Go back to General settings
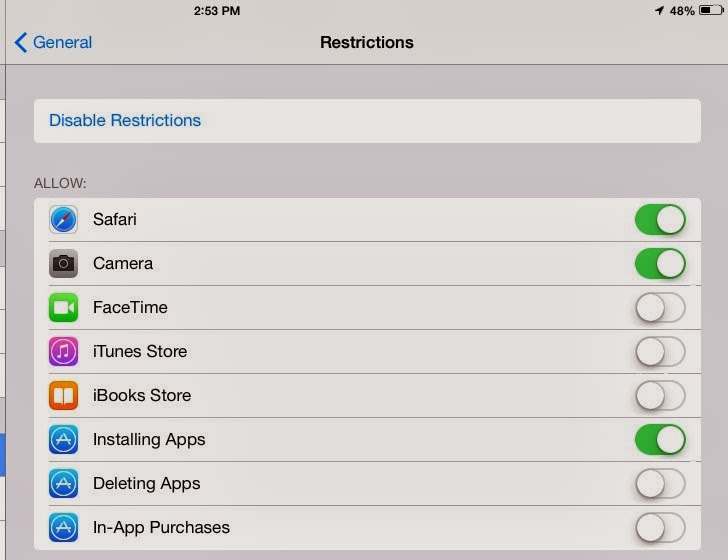Screen dimensions: 728x560 point(53,42)
